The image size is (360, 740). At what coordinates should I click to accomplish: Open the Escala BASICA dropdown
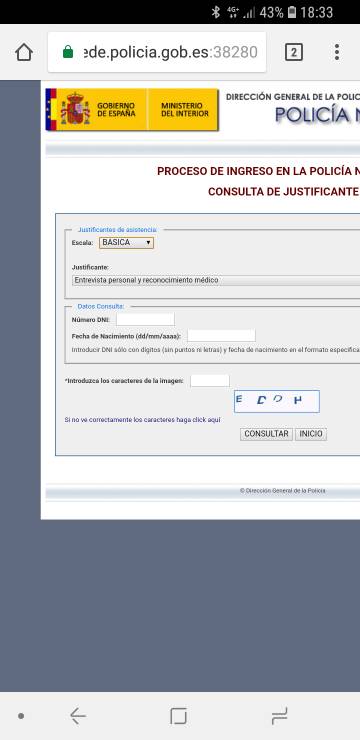pyautogui.click(x=126, y=243)
